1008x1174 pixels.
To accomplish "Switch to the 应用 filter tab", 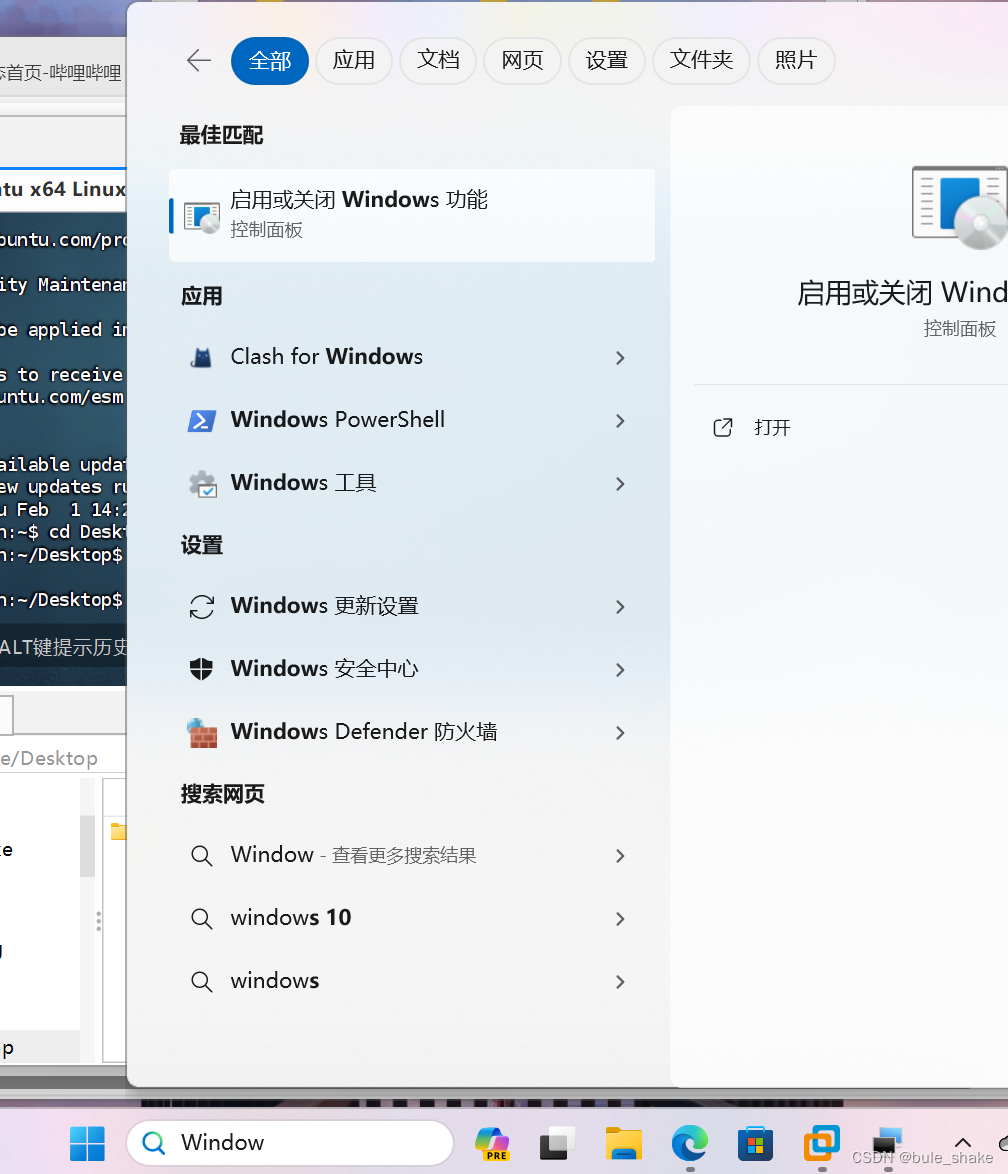I will tap(353, 61).
